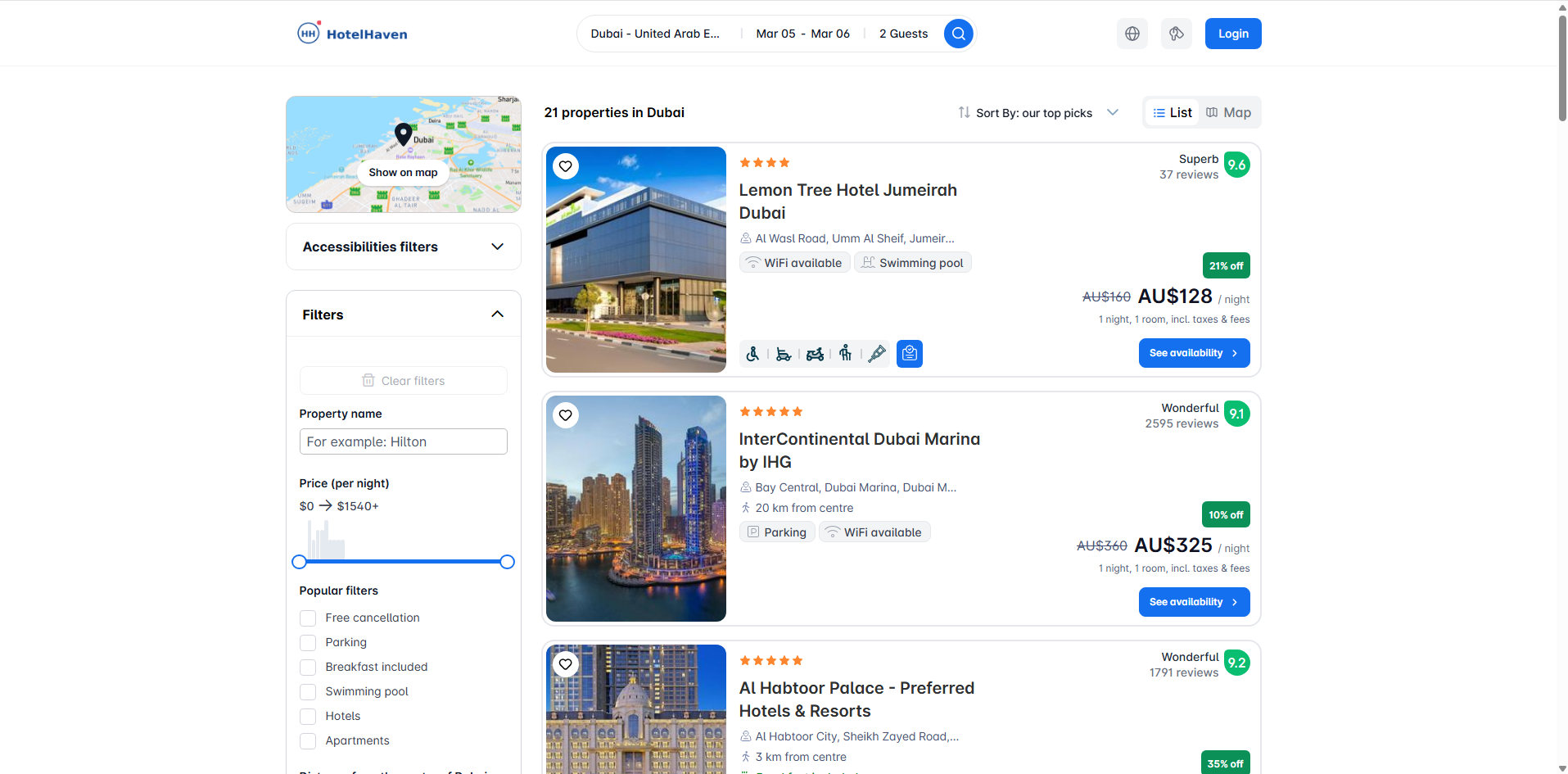The height and width of the screenshot is (774, 1568).
Task: Select the List view tab
Action: (x=1173, y=112)
